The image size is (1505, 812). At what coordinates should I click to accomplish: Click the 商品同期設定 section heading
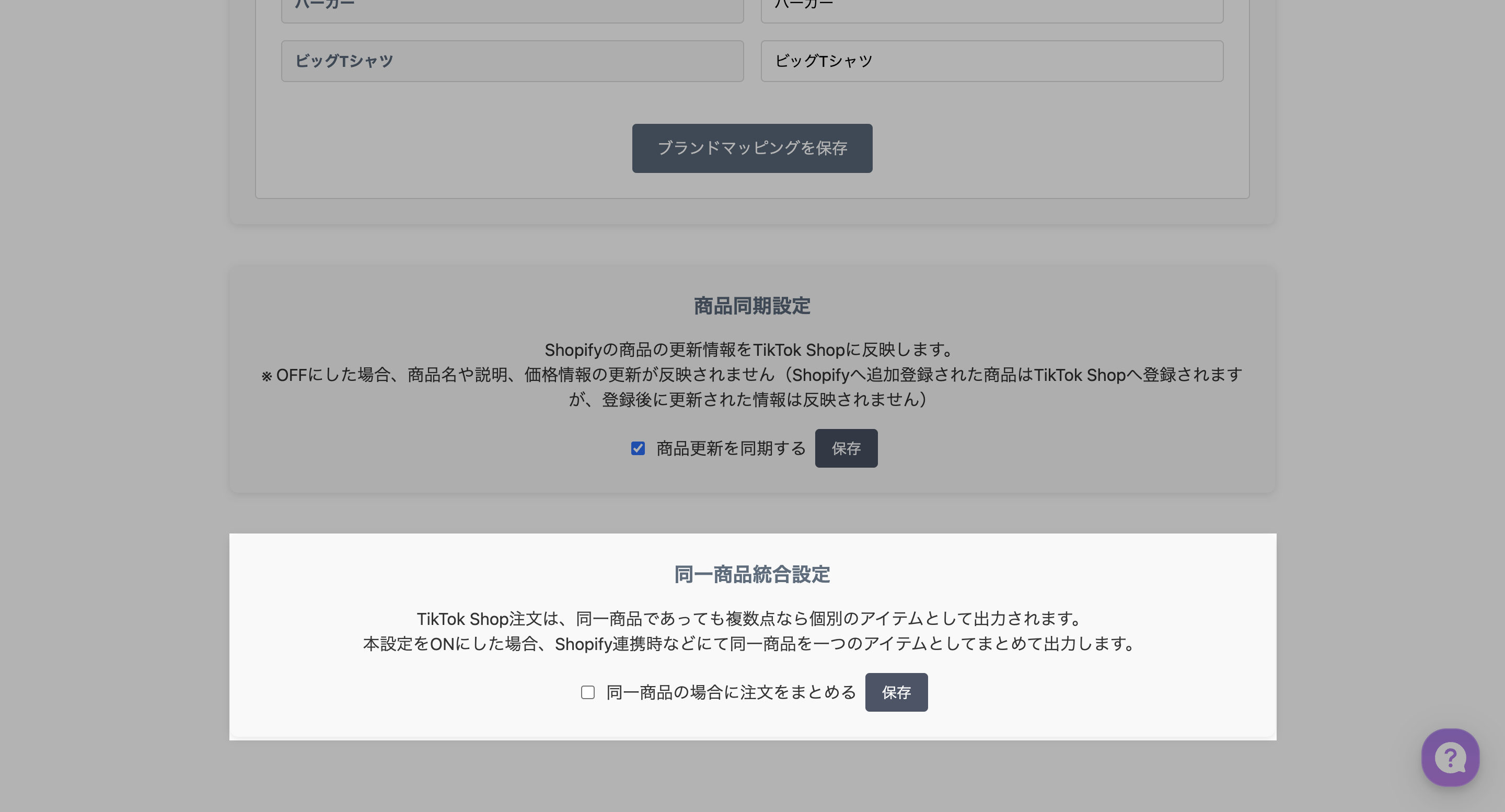tap(752, 306)
